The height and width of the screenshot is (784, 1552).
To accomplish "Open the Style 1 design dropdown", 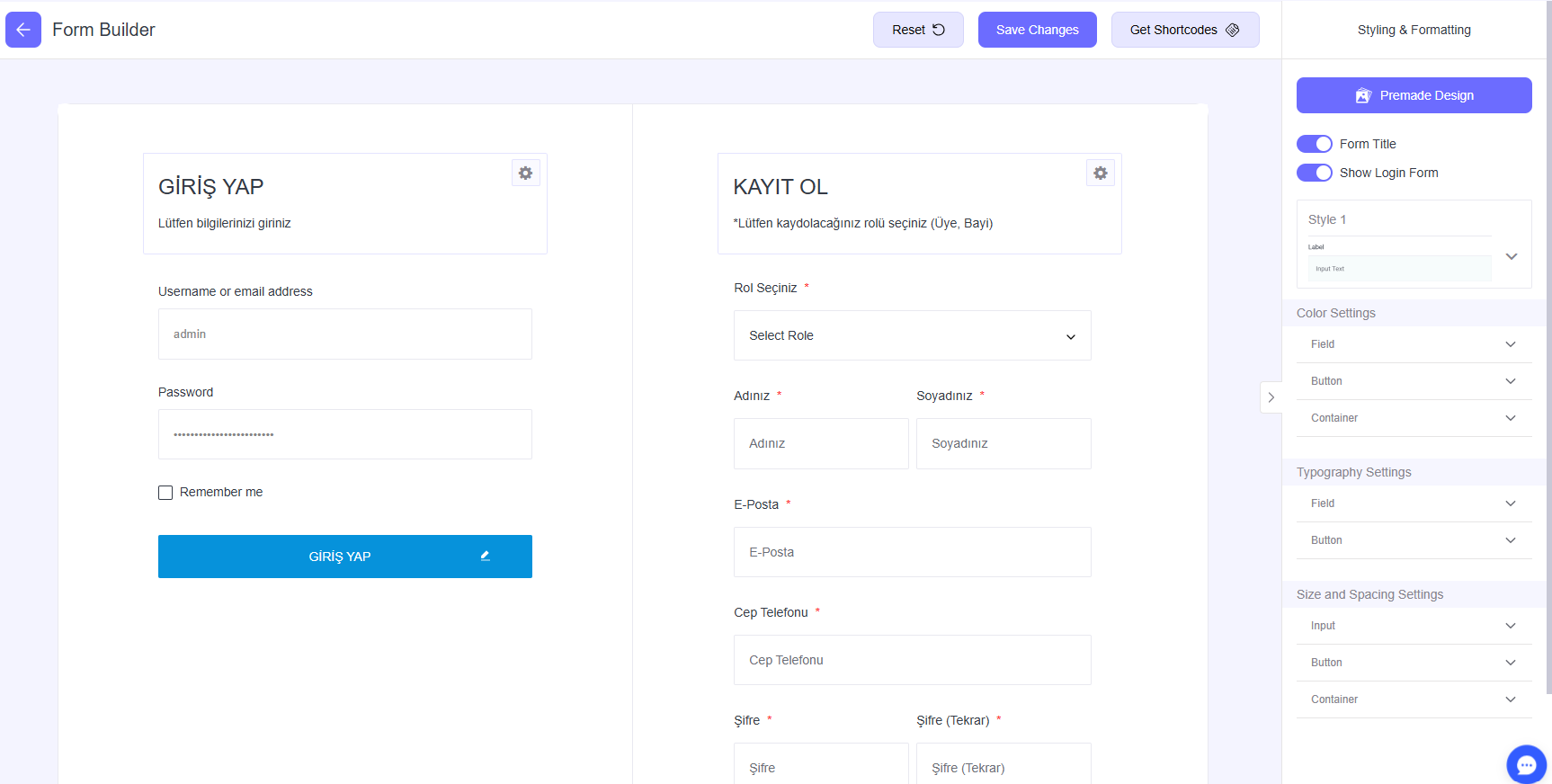I will 1414,245.
